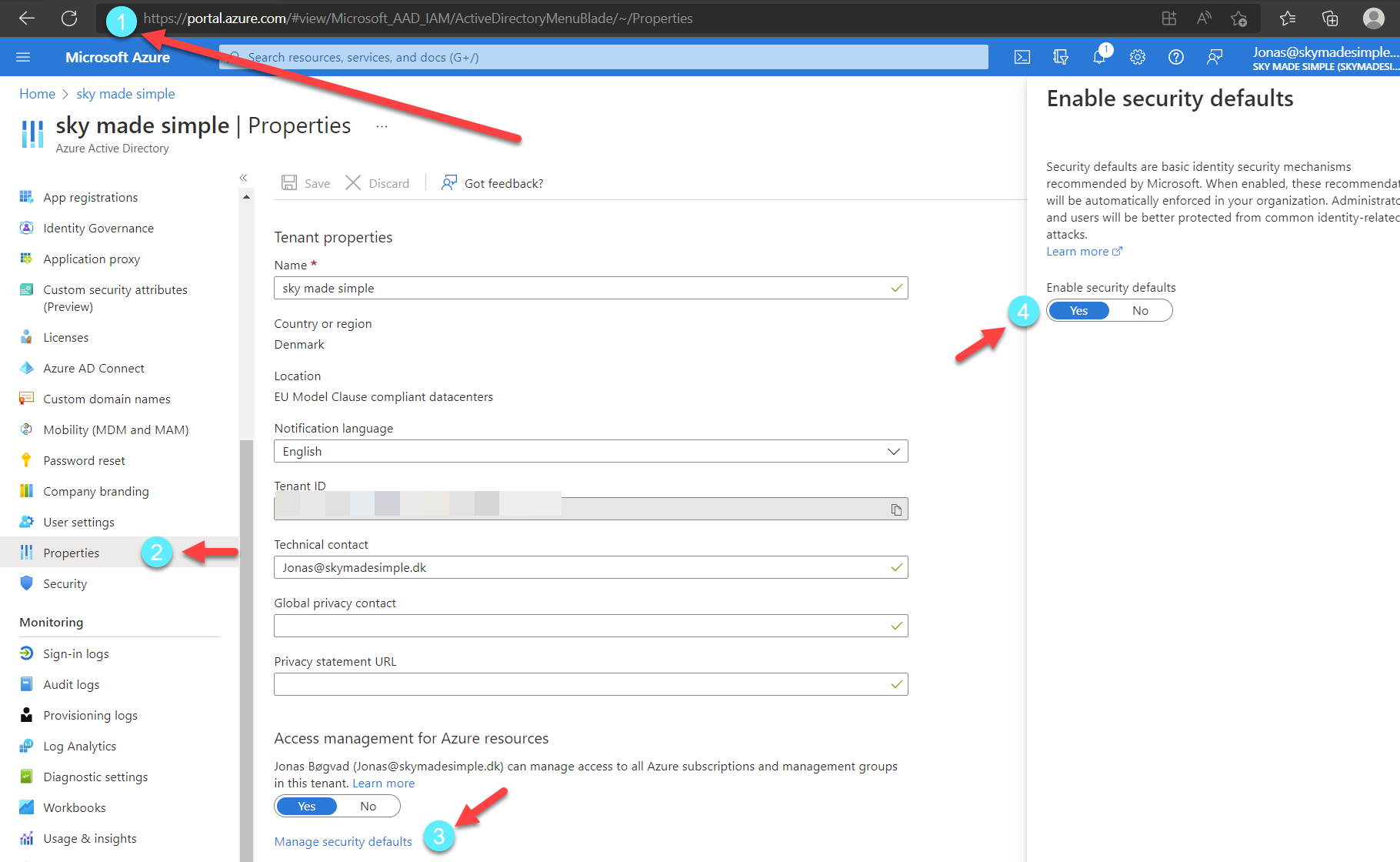Click Learn more link in security defaults panel
1400x862 pixels.
coord(1084,251)
